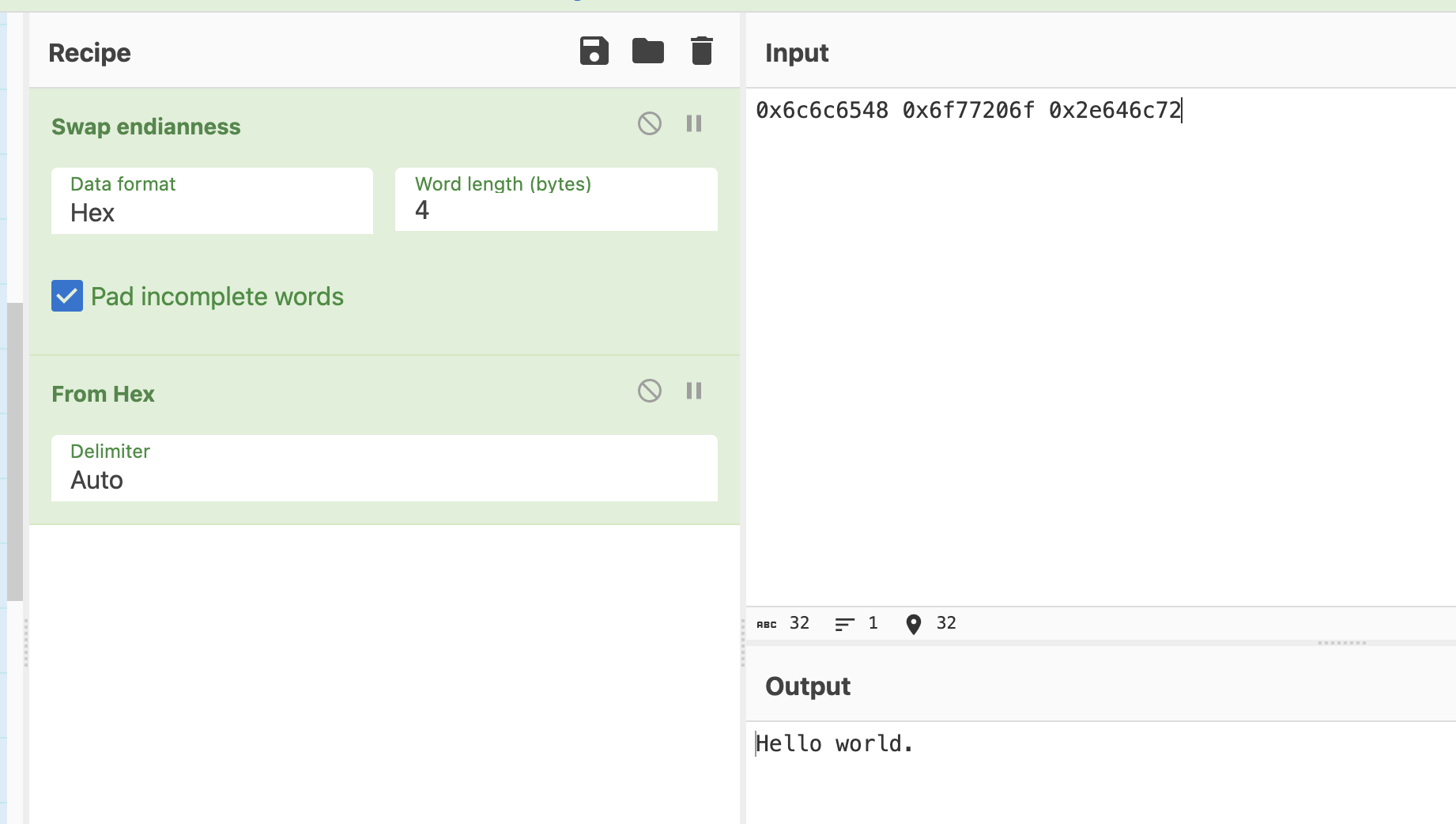Uncheck Pad incomplete words
This screenshot has width=1456, height=824.
[x=67, y=296]
